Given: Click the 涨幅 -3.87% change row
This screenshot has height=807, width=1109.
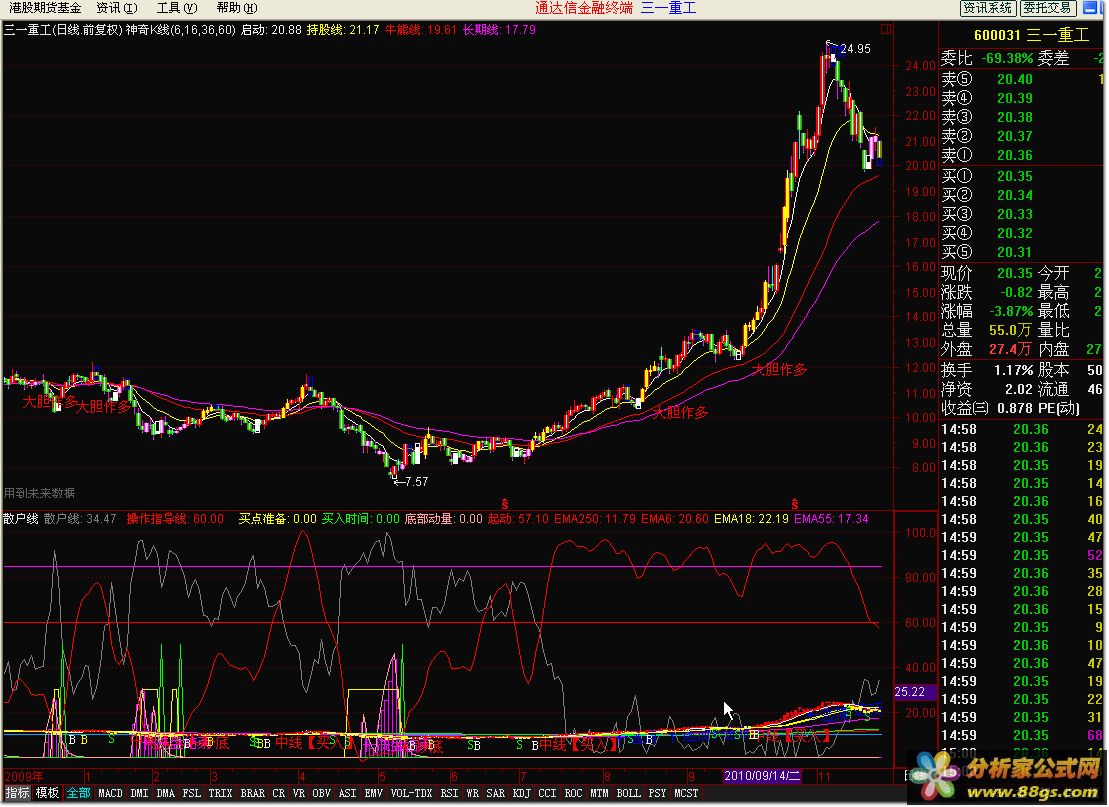Looking at the screenshot, I should point(987,311).
